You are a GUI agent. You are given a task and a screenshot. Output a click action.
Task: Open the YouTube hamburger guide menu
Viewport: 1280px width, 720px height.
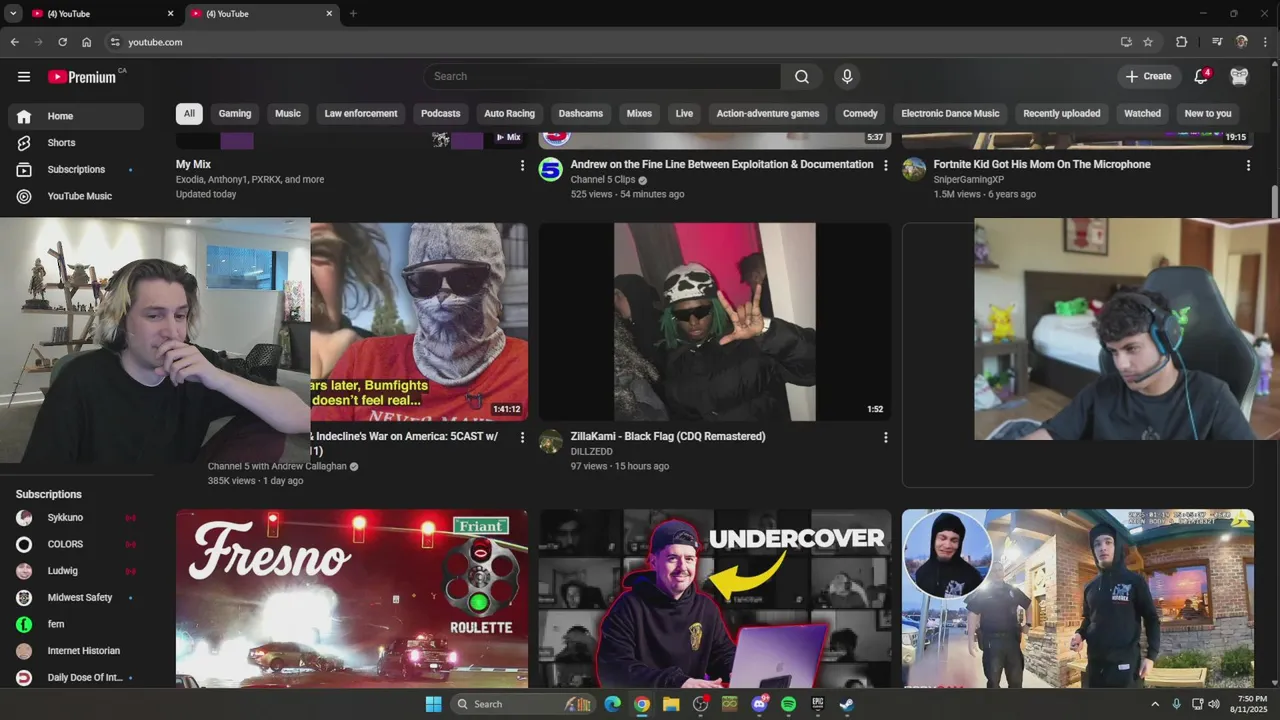24,77
